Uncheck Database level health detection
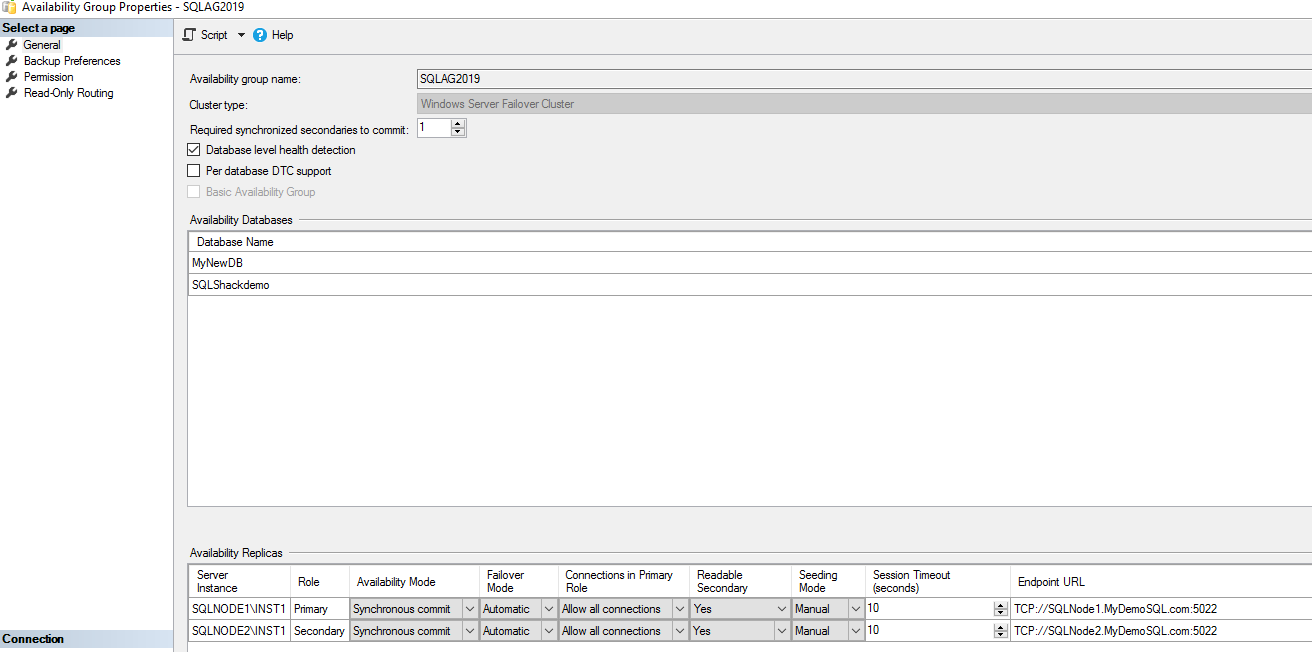This screenshot has height=652, width=1312. point(194,150)
